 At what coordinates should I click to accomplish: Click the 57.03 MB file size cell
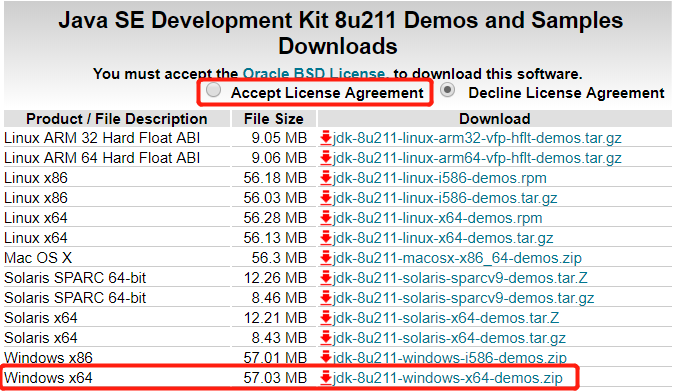click(275, 378)
